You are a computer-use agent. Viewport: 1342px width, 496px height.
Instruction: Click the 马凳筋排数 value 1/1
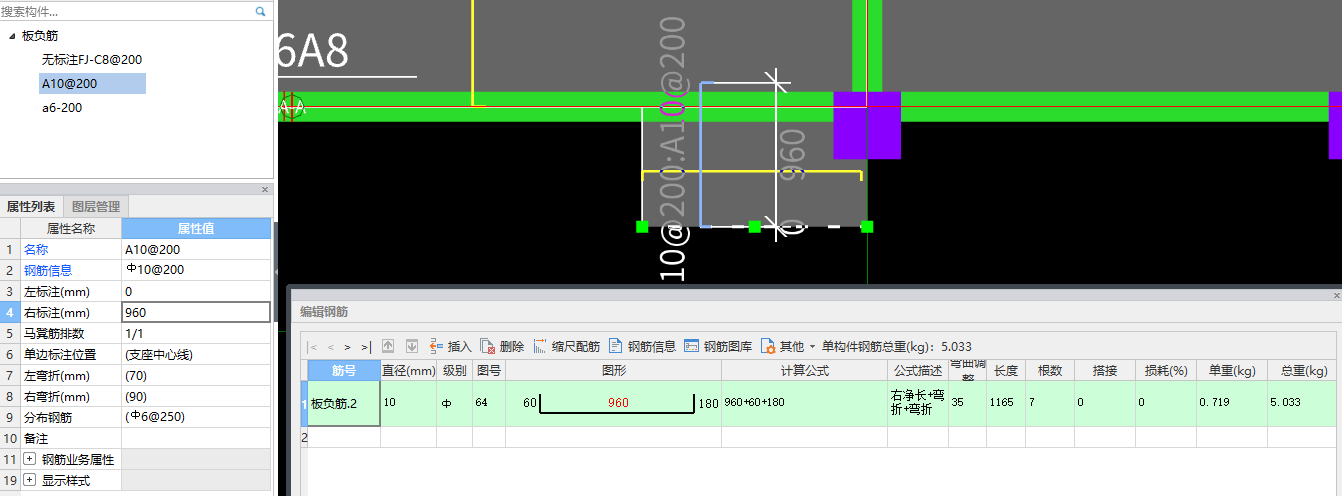[x=196, y=333]
